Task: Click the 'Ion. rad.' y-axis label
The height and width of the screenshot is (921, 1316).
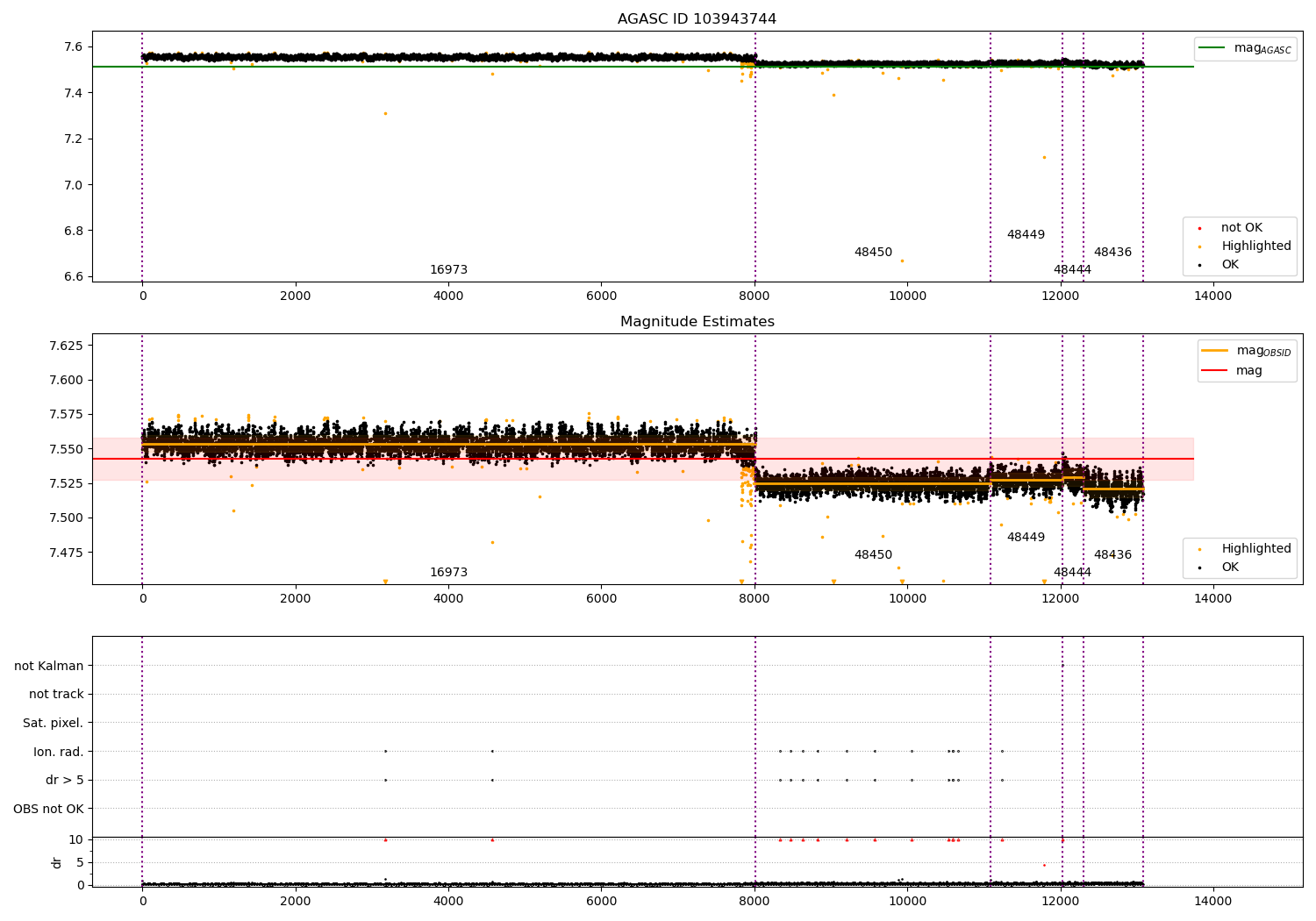Action: click(x=59, y=752)
